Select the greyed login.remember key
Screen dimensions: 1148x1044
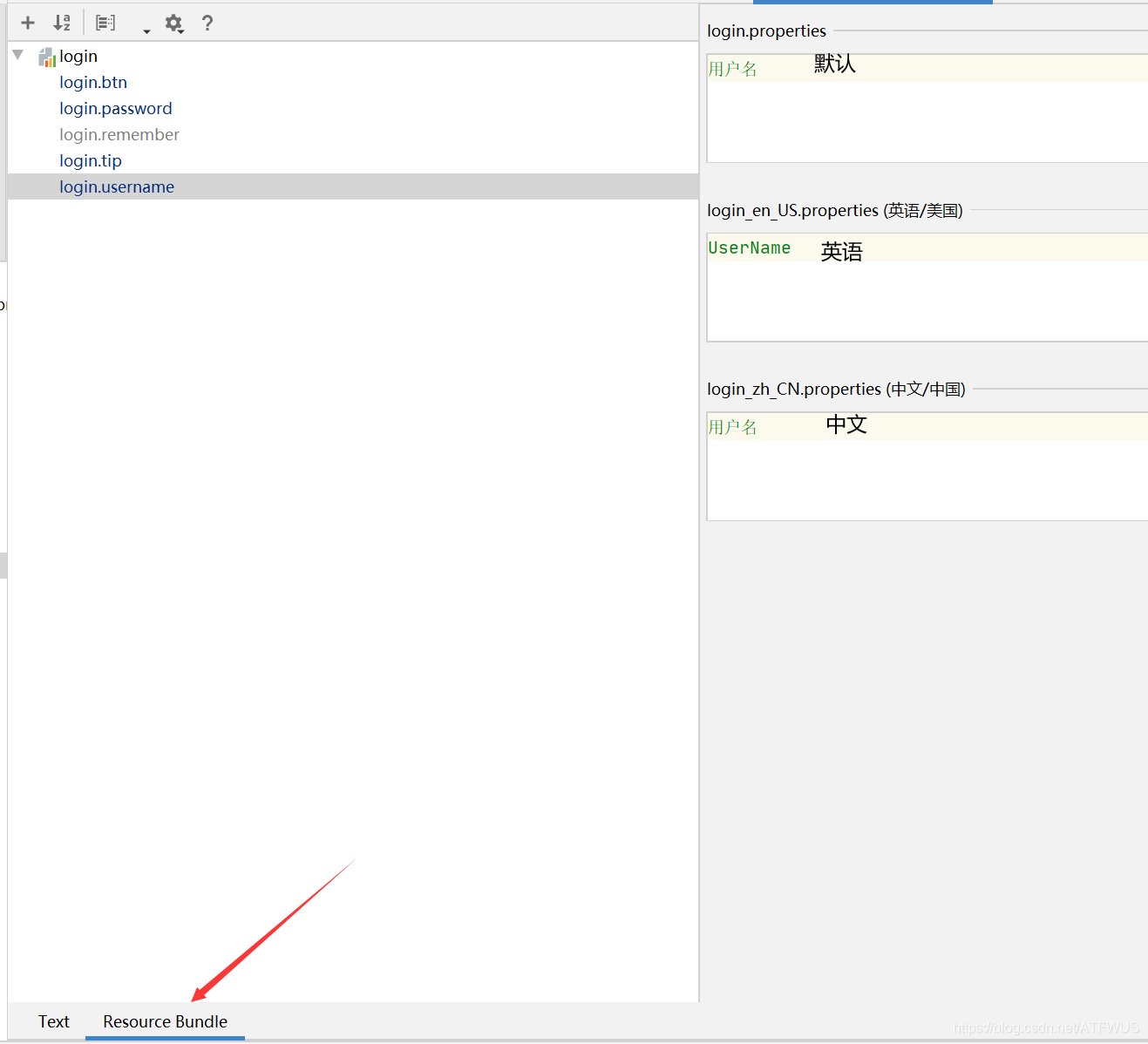[x=119, y=134]
